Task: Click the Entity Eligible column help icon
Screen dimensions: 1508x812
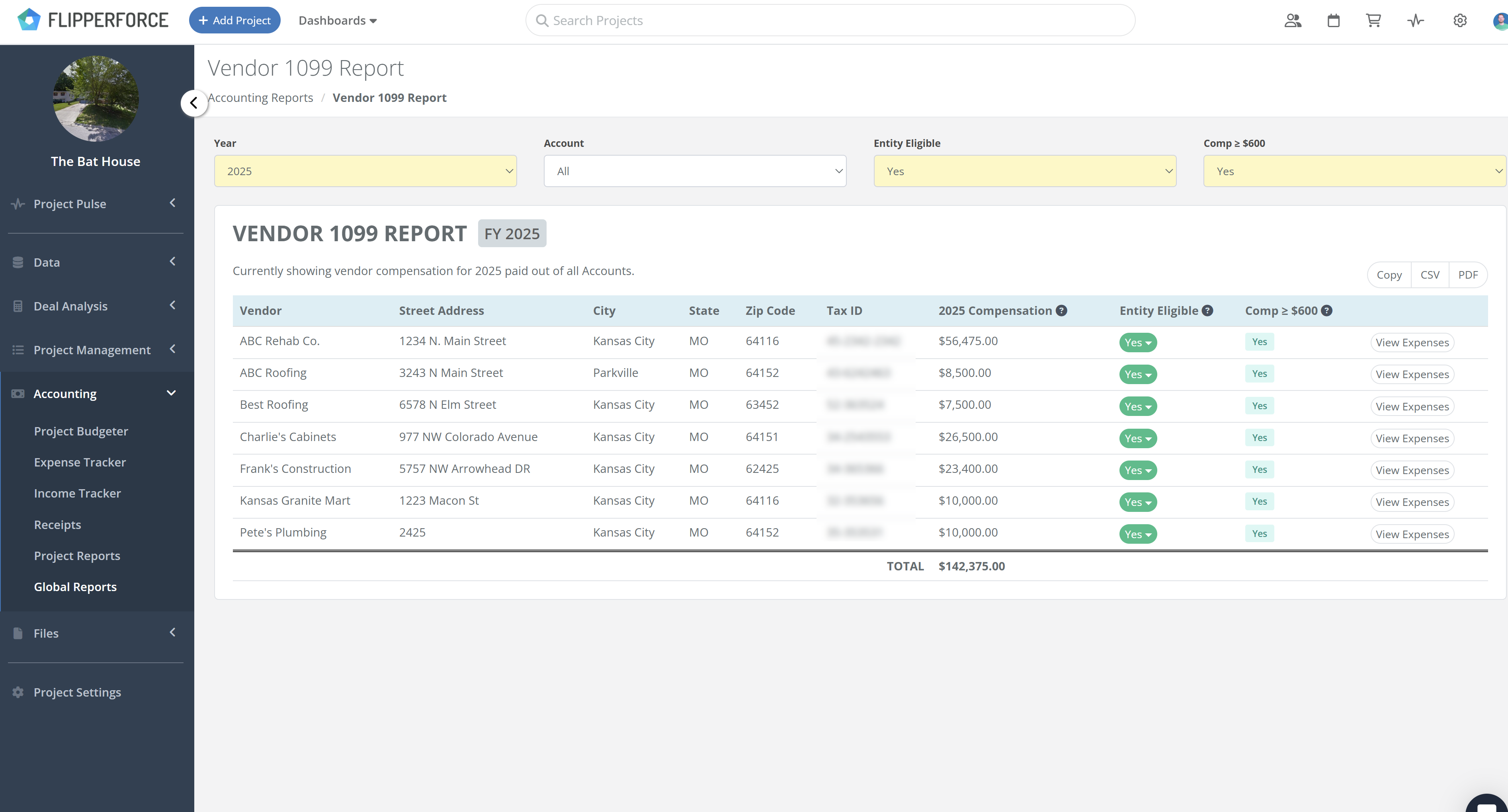Action: (x=1207, y=311)
